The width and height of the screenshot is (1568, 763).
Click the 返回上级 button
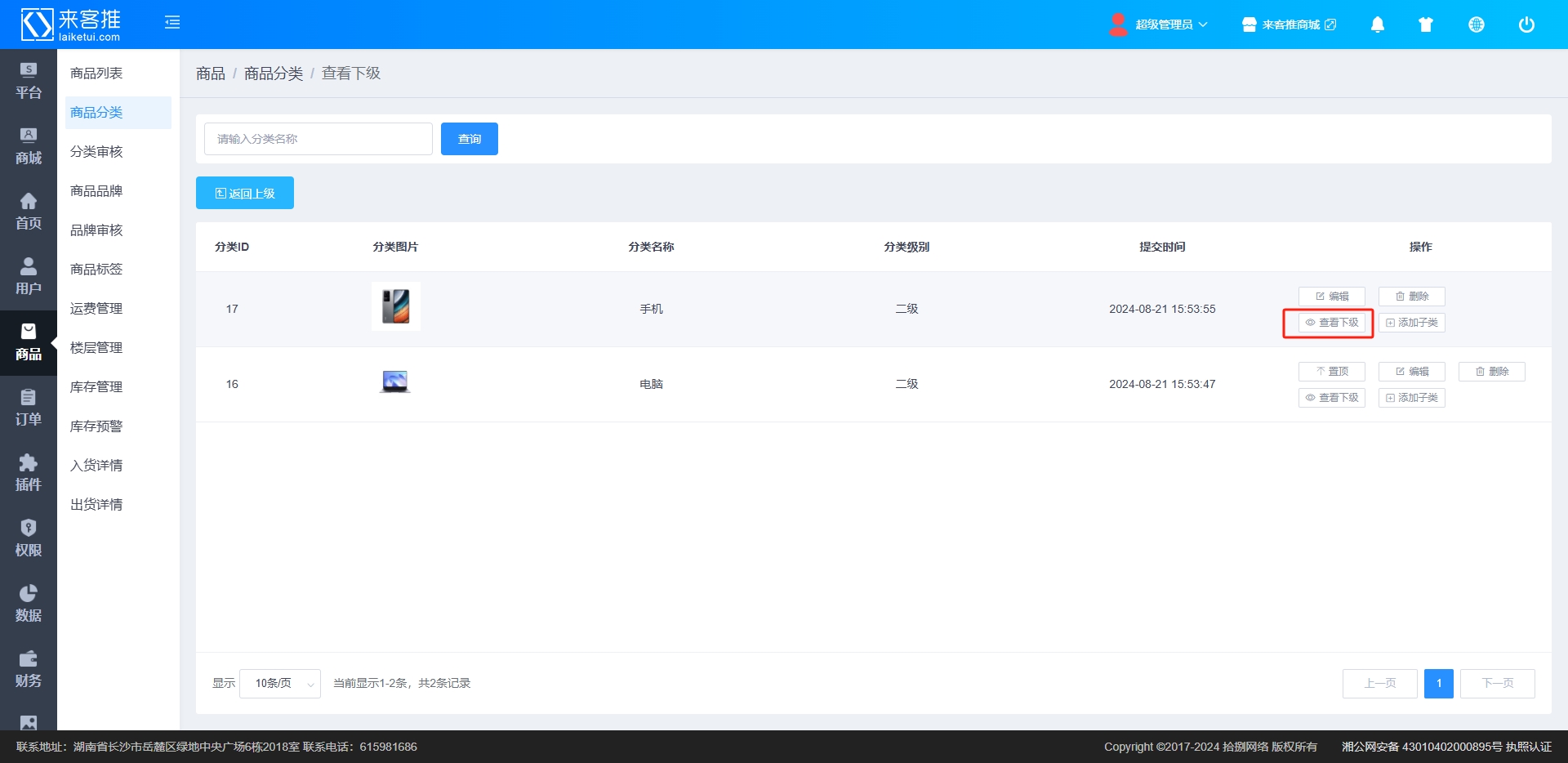coord(245,194)
